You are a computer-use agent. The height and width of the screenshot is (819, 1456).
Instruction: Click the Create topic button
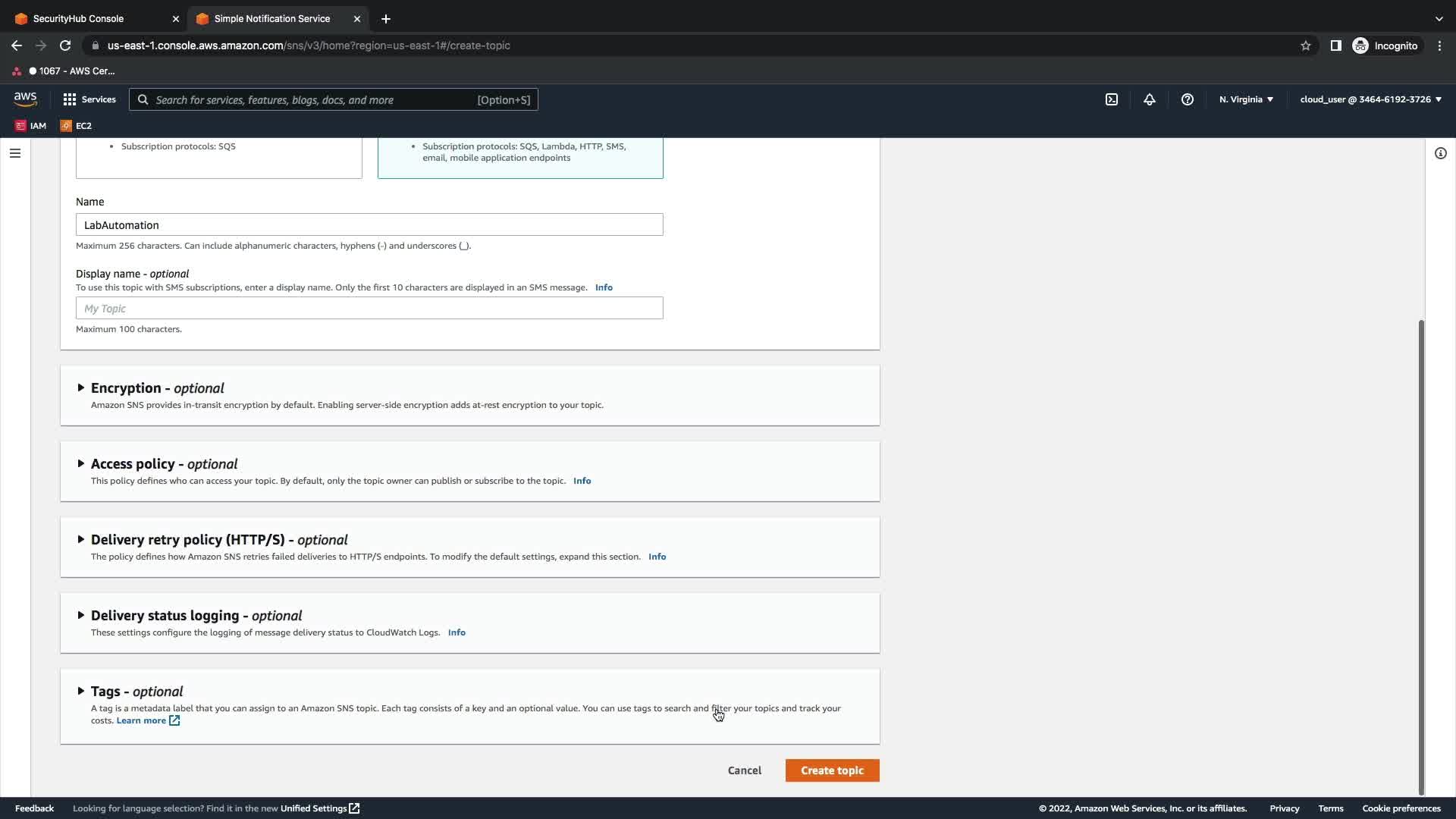(832, 770)
